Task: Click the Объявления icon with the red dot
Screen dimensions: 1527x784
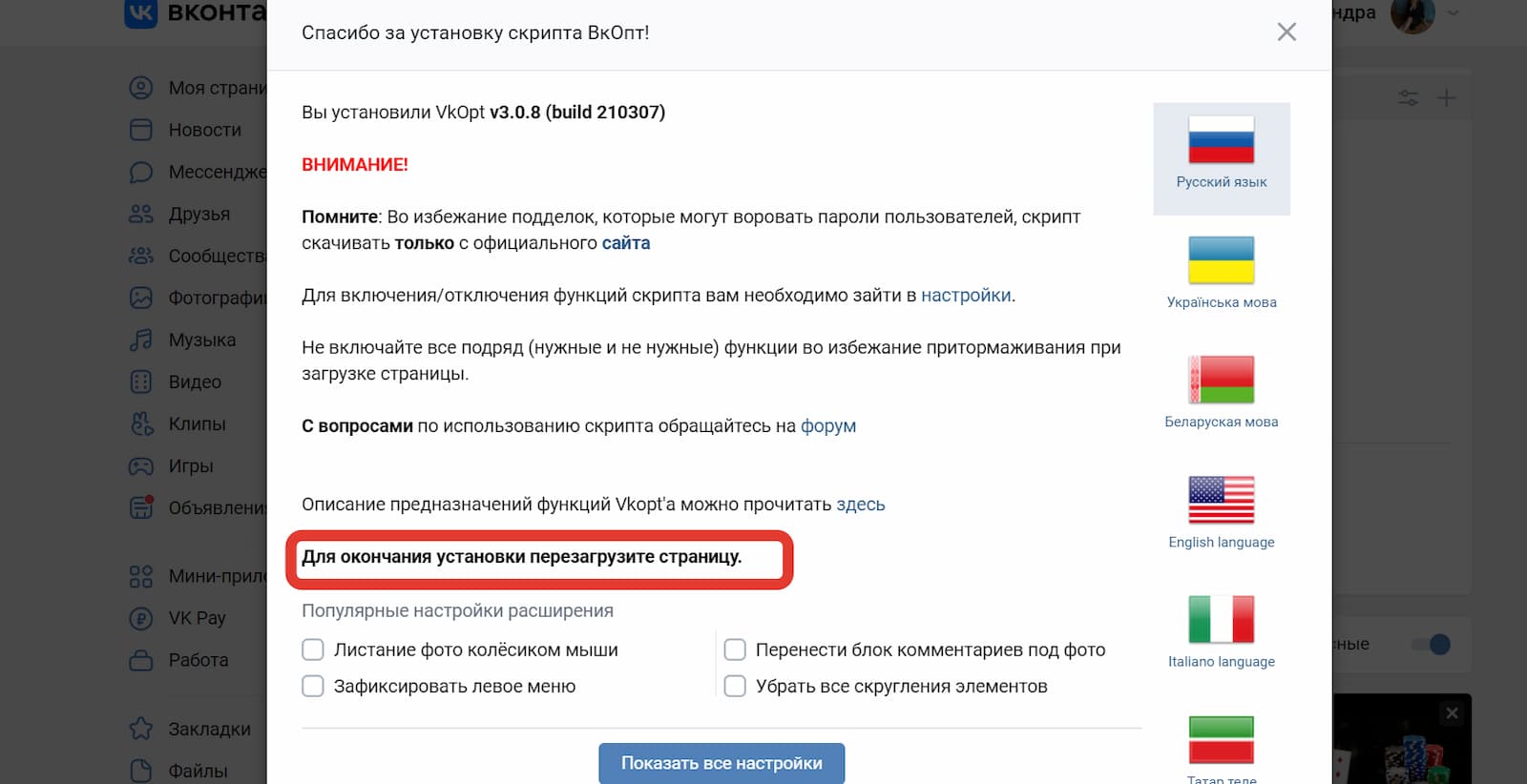Action: point(141,507)
